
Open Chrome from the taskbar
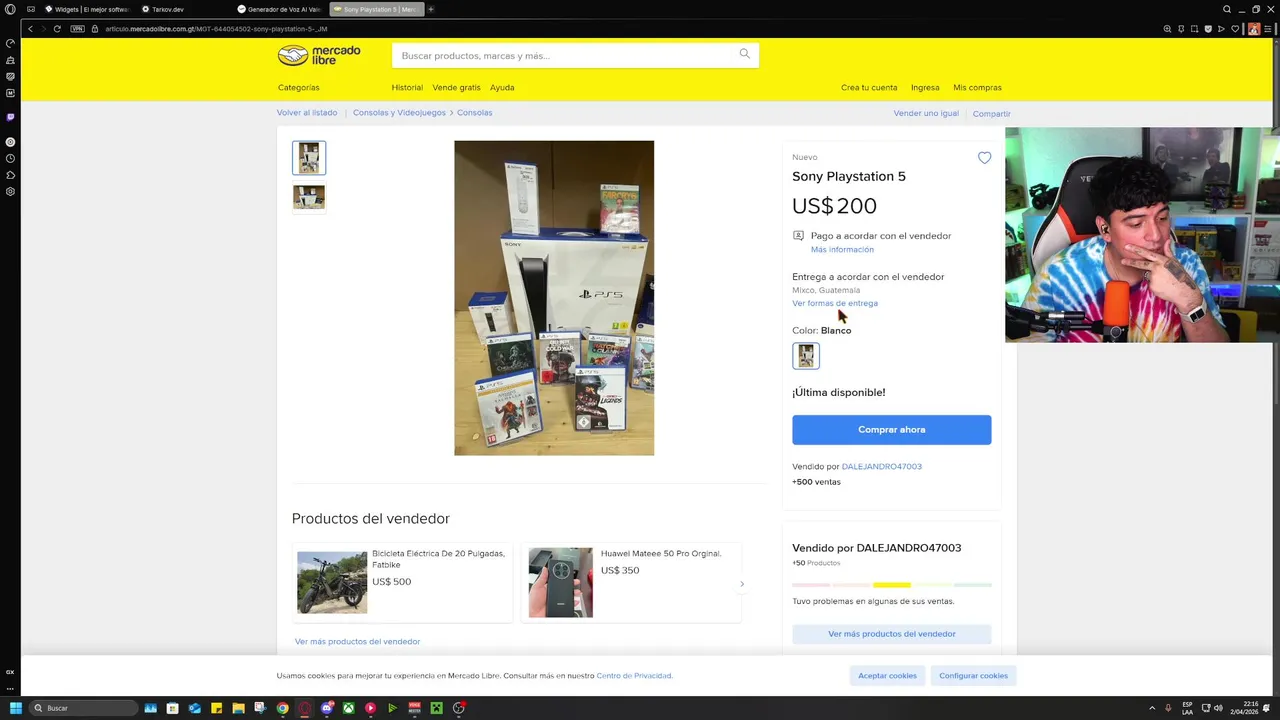coord(283,708)
